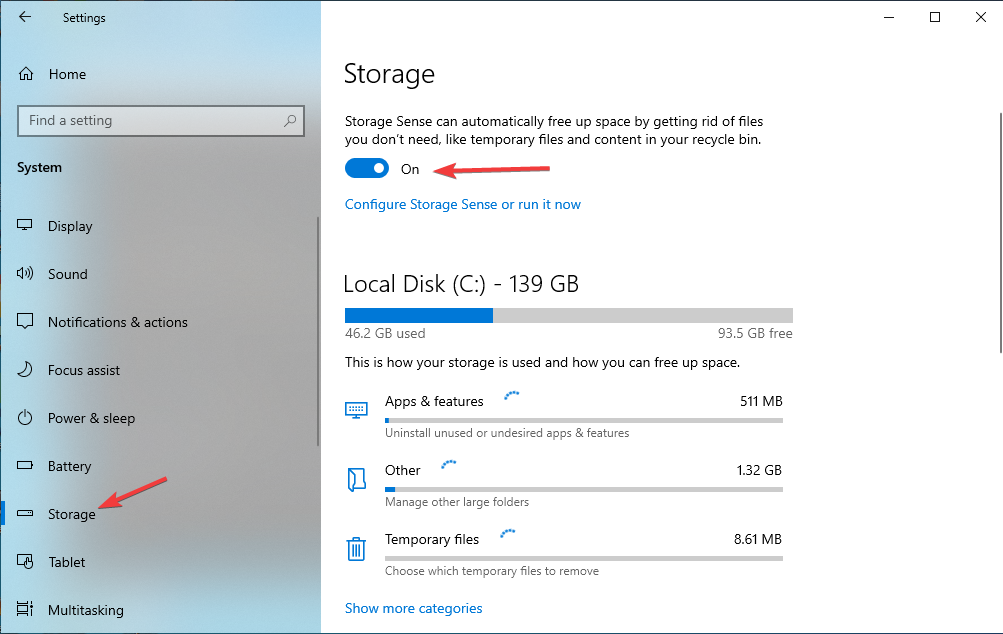Click the Home house icon
Image resolution: width=1003 pixels, height=634 pixels.
[26, 74]
